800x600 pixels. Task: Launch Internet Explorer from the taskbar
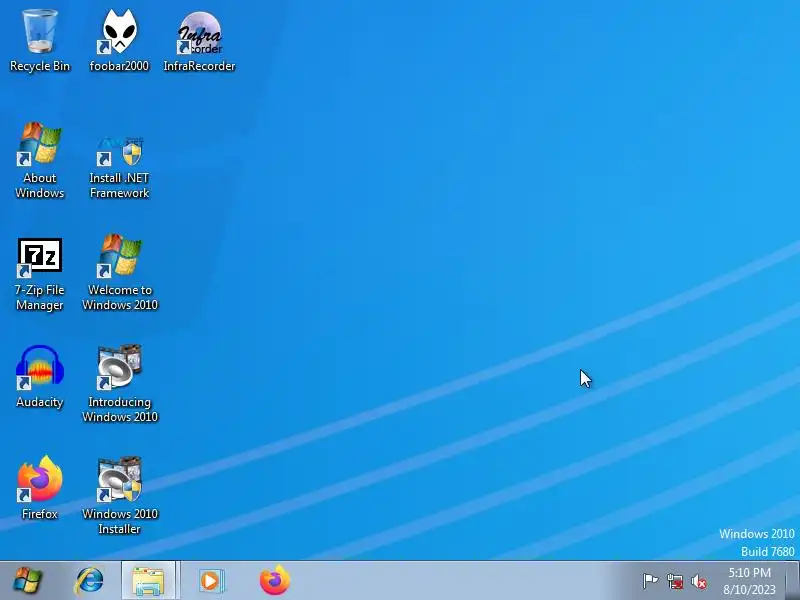[89, 581]
